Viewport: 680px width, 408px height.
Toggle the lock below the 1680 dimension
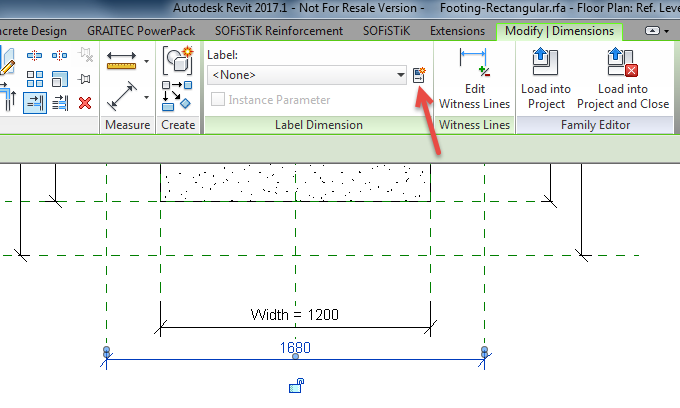297,385
